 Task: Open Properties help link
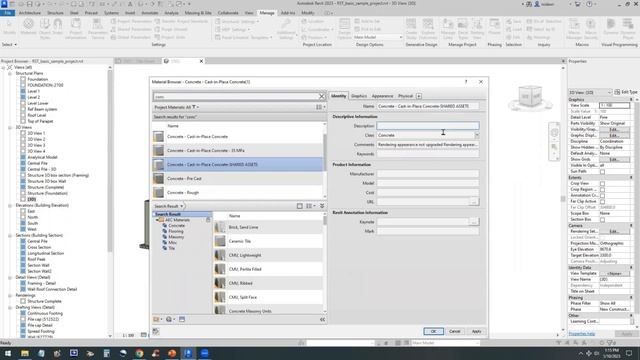point(582,334)
